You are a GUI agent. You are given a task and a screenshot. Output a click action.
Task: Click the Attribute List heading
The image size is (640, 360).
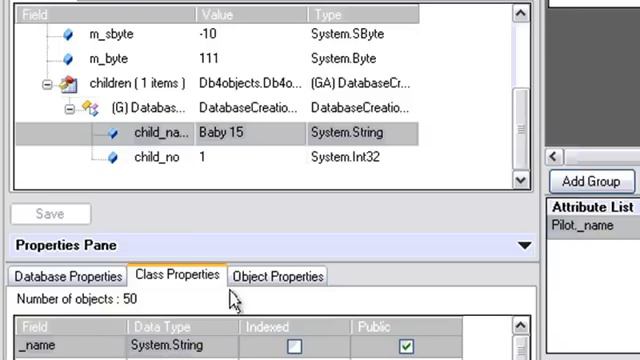(593, 207)
